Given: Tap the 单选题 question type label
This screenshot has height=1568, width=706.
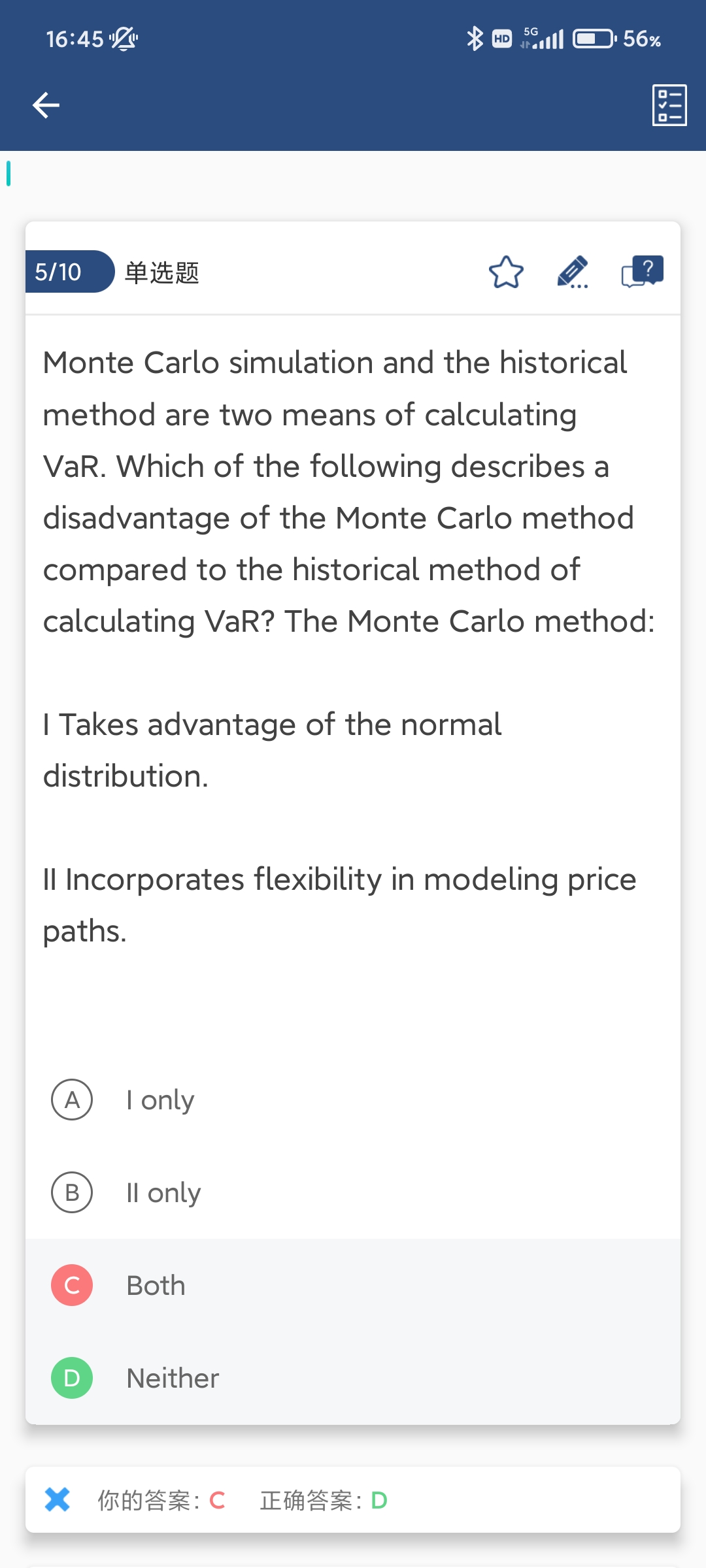Looking at the screenshot, I should (161, 272).
